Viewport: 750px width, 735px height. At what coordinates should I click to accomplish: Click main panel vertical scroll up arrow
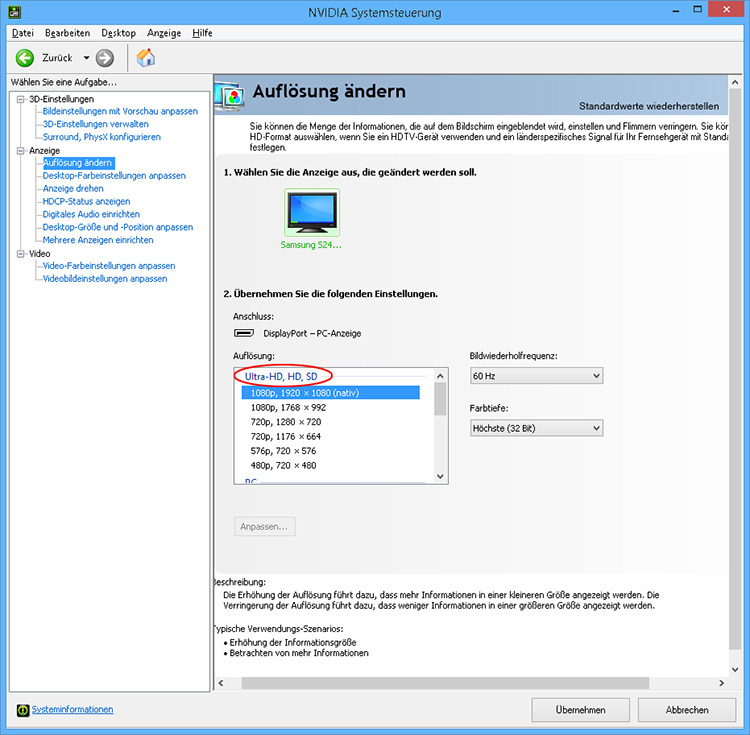click(735, 83)
